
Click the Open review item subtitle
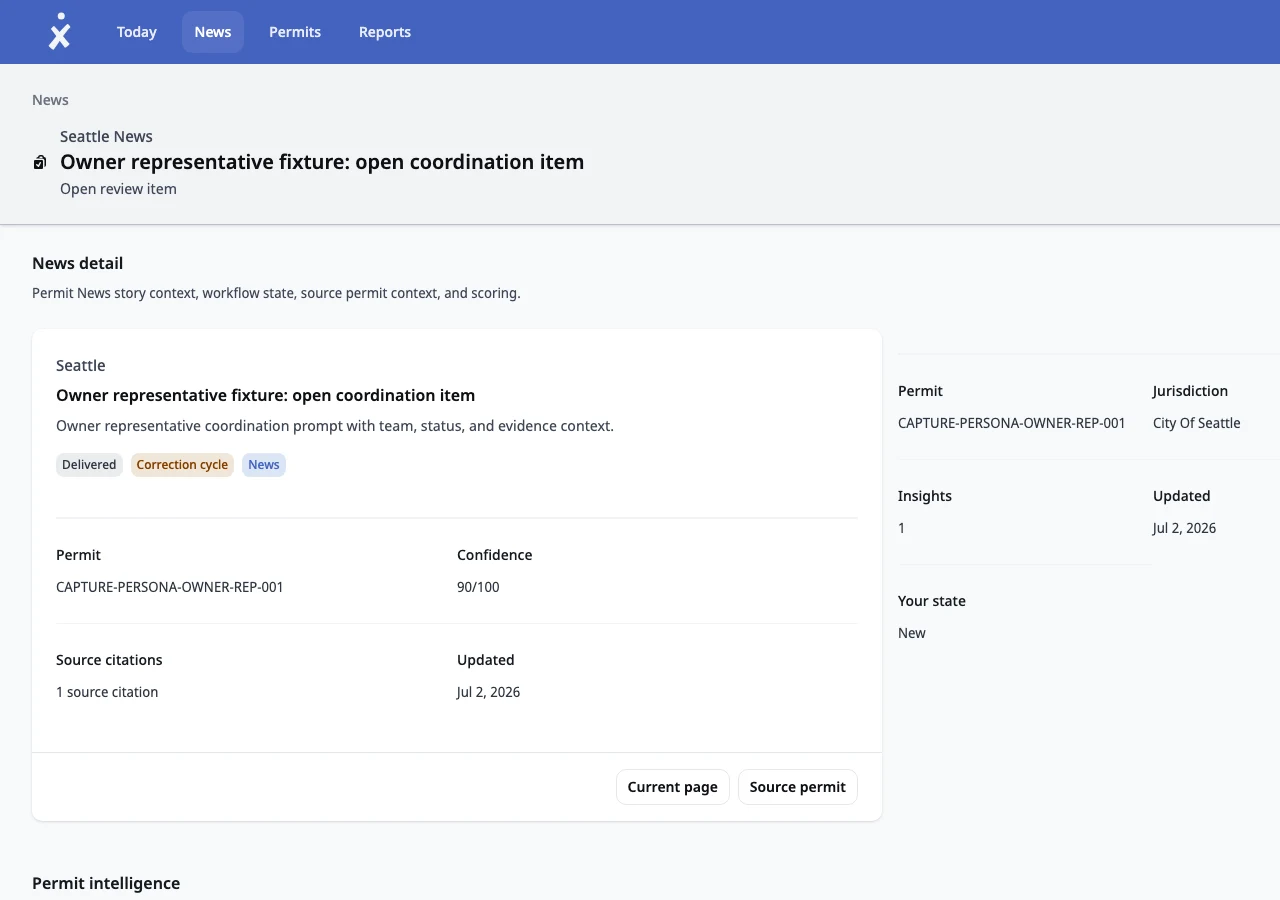118,189
